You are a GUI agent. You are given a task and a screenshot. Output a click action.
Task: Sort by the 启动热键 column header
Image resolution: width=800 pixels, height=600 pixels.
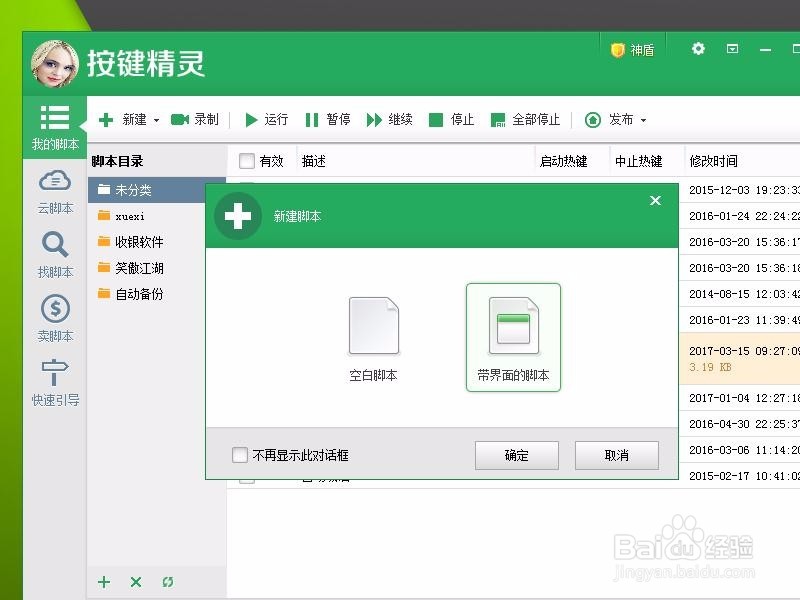[x=563, y=161]
